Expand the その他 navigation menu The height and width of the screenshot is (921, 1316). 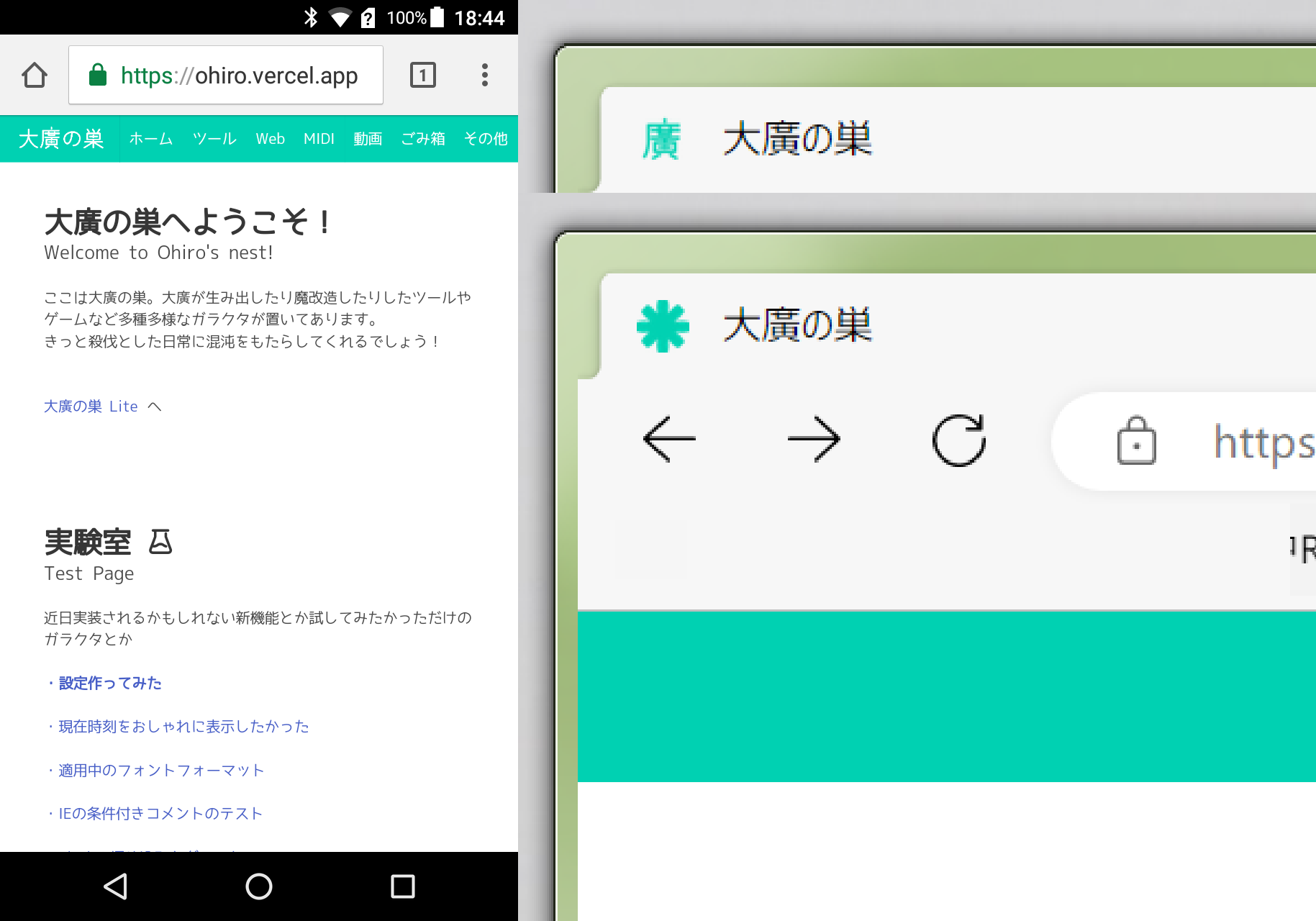pyautogui.click(x=486, y=139)
